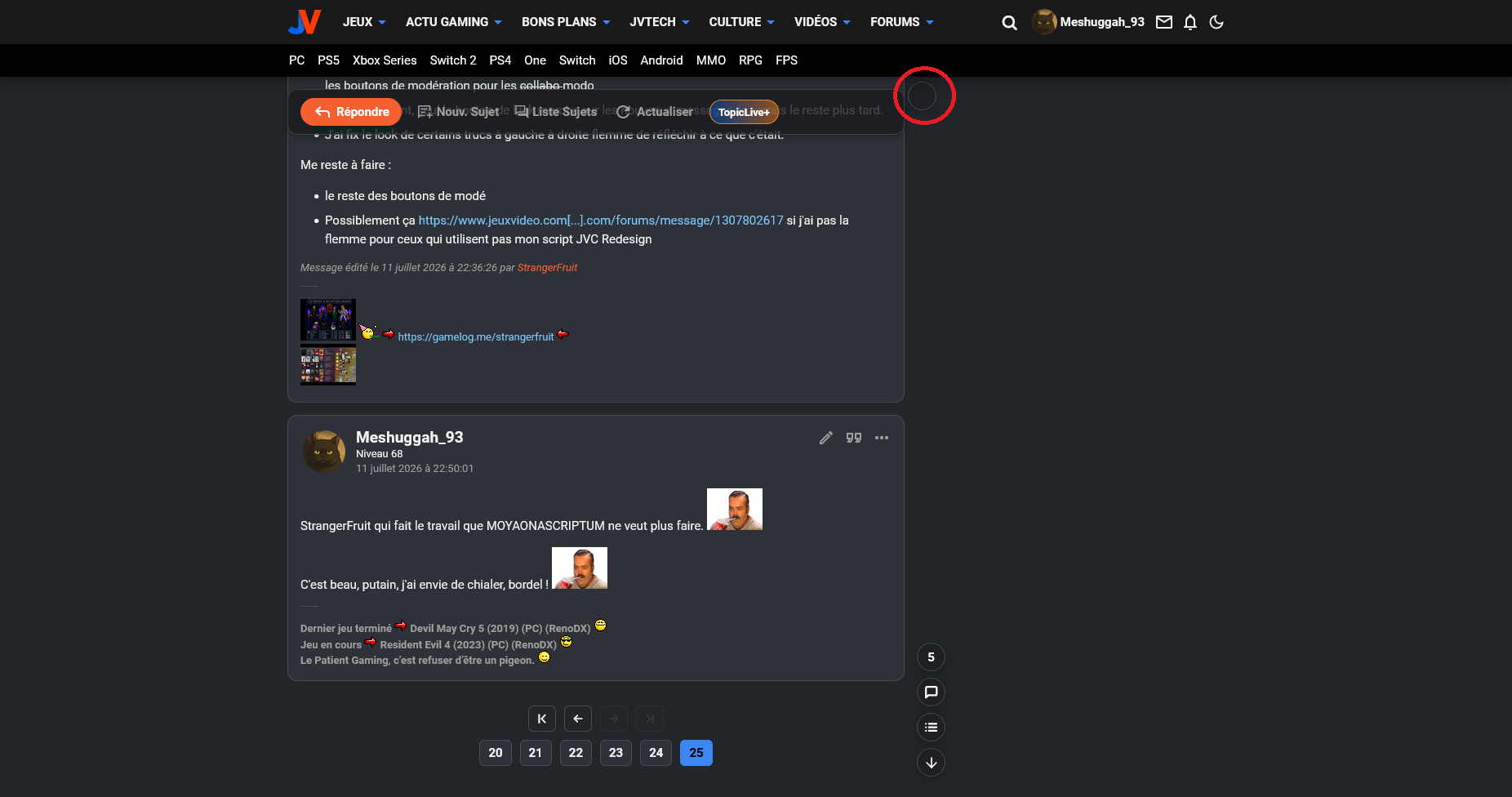Open the iOS platform section
Screen dimensions: 1512x797
[618, 60]
